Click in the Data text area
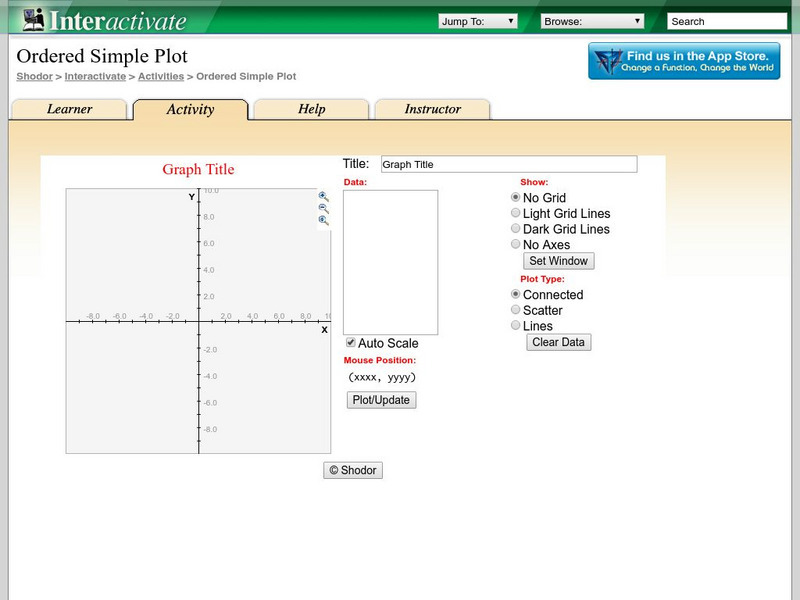The image size is (800, 600). tap(390, 262)
